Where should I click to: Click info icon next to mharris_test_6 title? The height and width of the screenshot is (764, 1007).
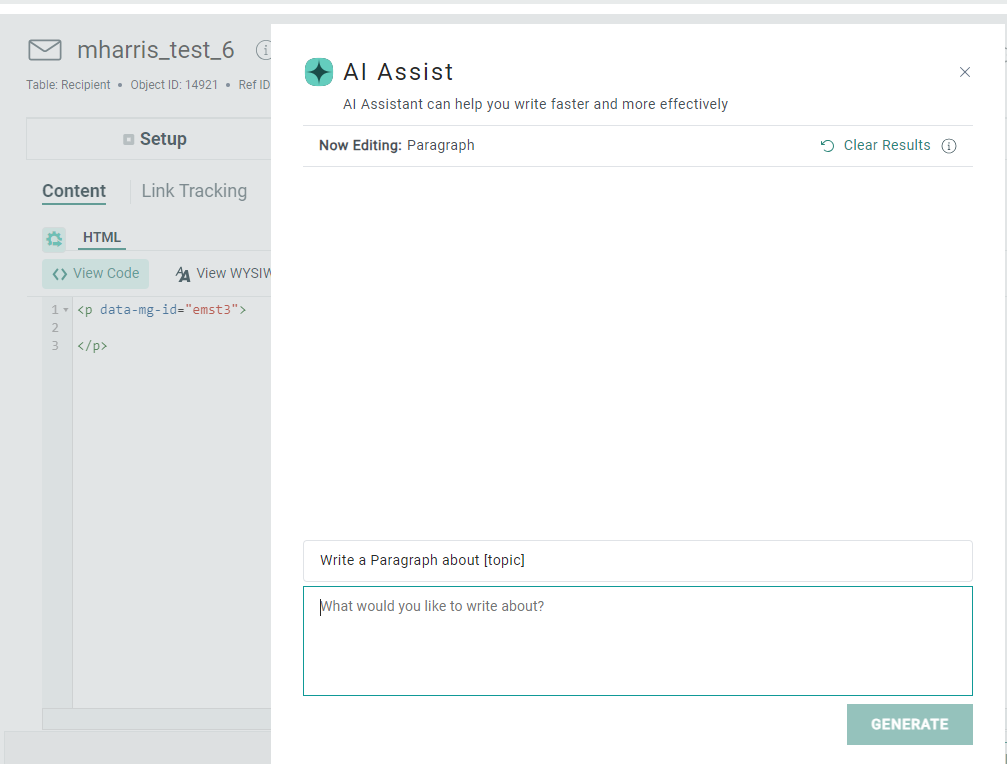click(x=264, y=50)
